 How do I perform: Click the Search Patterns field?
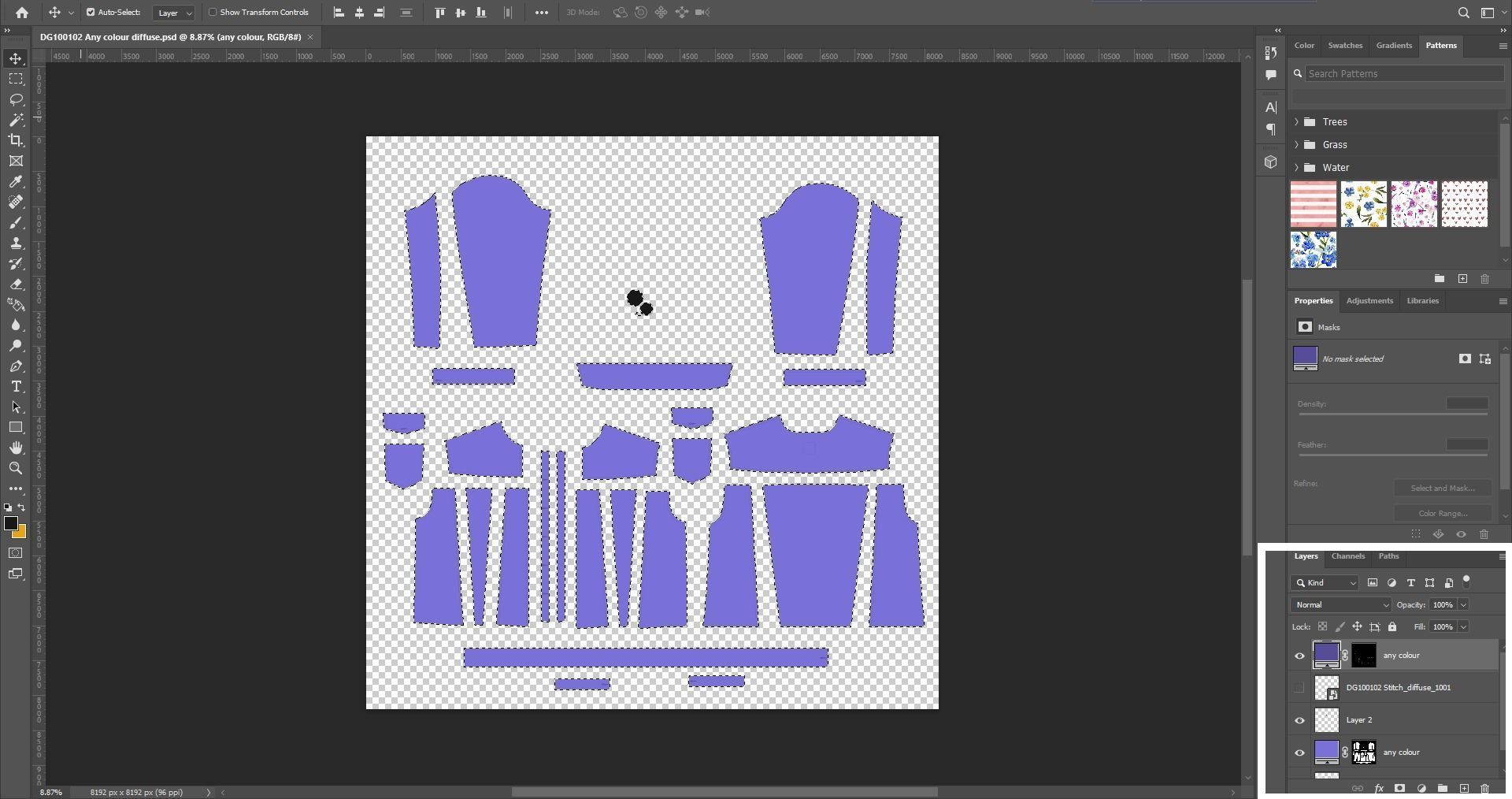coord(1404,74)
